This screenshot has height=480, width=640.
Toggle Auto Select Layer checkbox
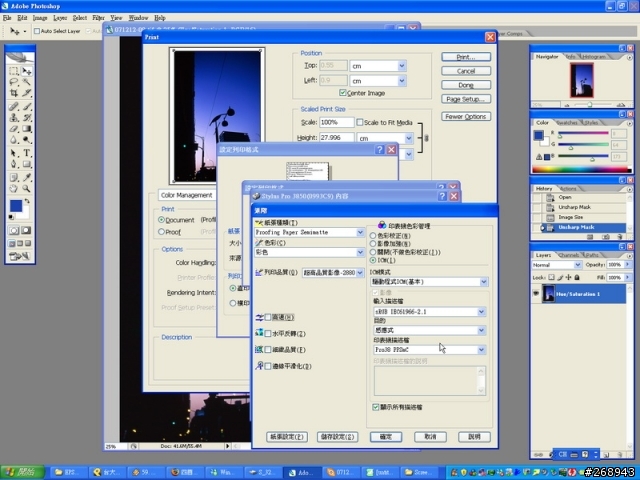pyautogui.click(x=37, y=31)
